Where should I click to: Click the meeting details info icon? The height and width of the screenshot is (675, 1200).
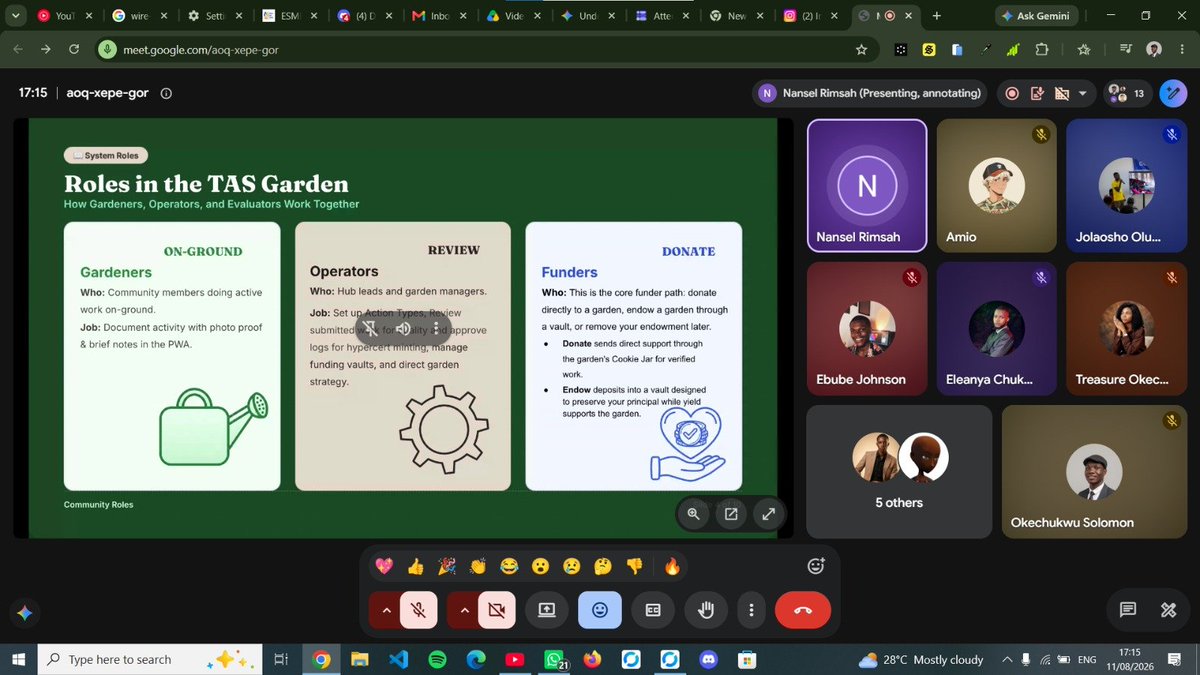[166, 93]
